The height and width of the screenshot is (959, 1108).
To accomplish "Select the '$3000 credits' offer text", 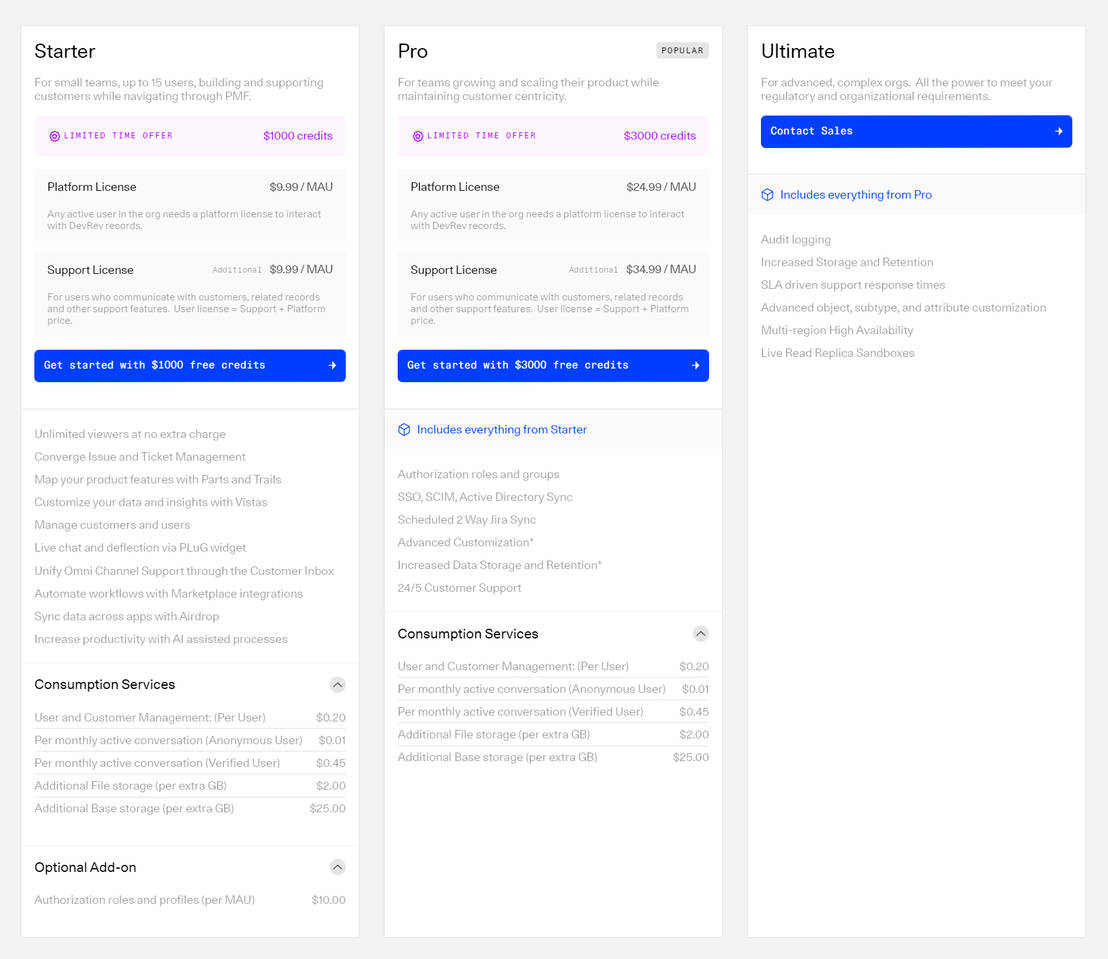I will (x=659, y=135).
